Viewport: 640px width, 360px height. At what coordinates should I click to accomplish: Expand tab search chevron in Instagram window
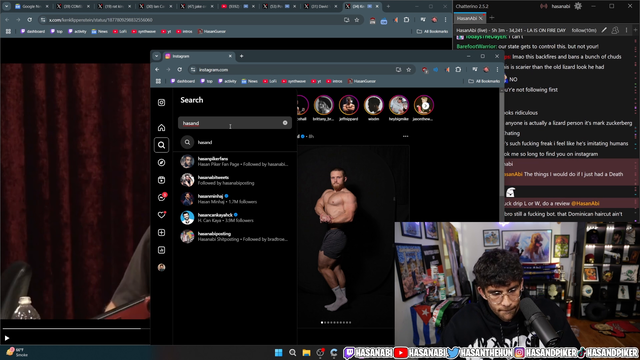[156, 56]
